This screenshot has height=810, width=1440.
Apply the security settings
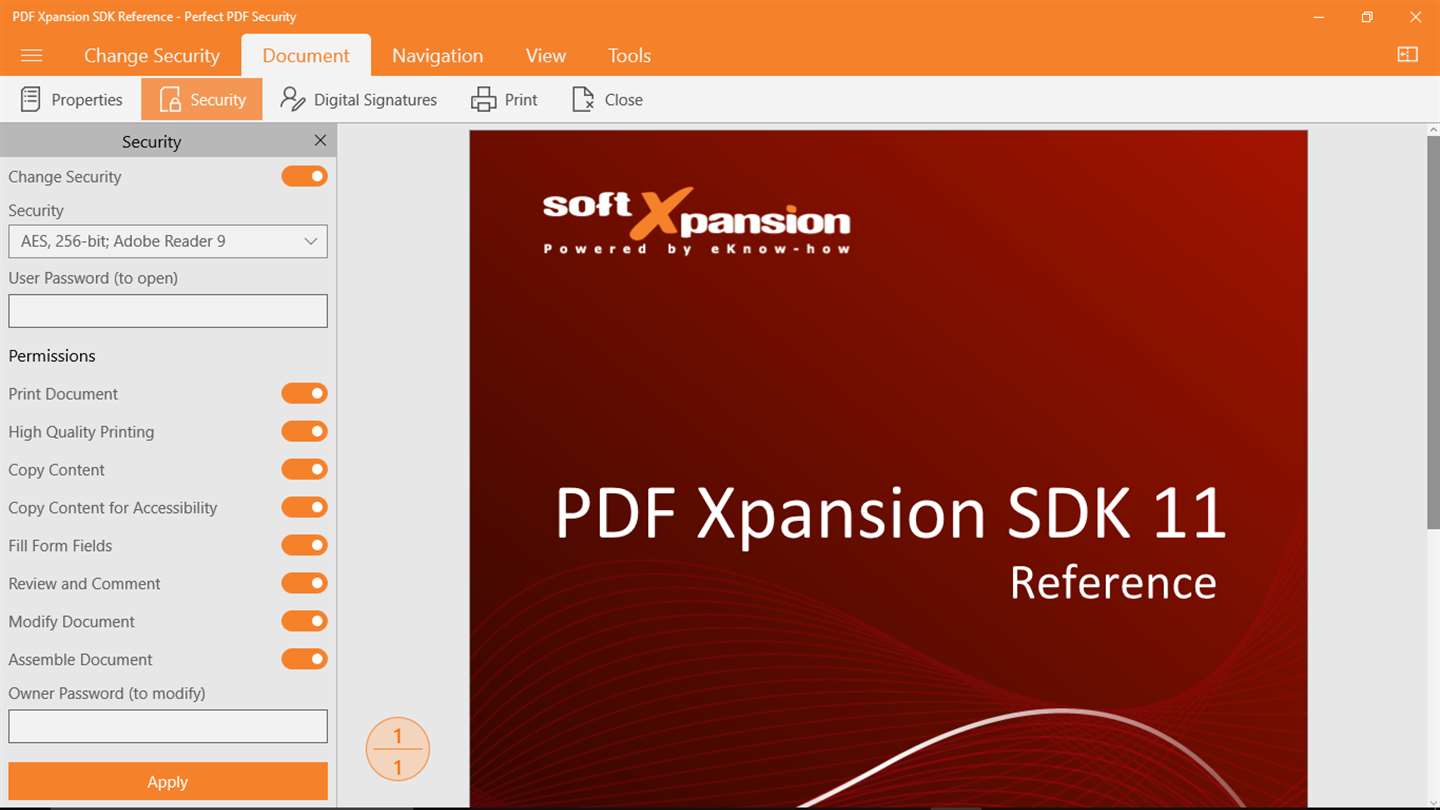coord(168,782)
